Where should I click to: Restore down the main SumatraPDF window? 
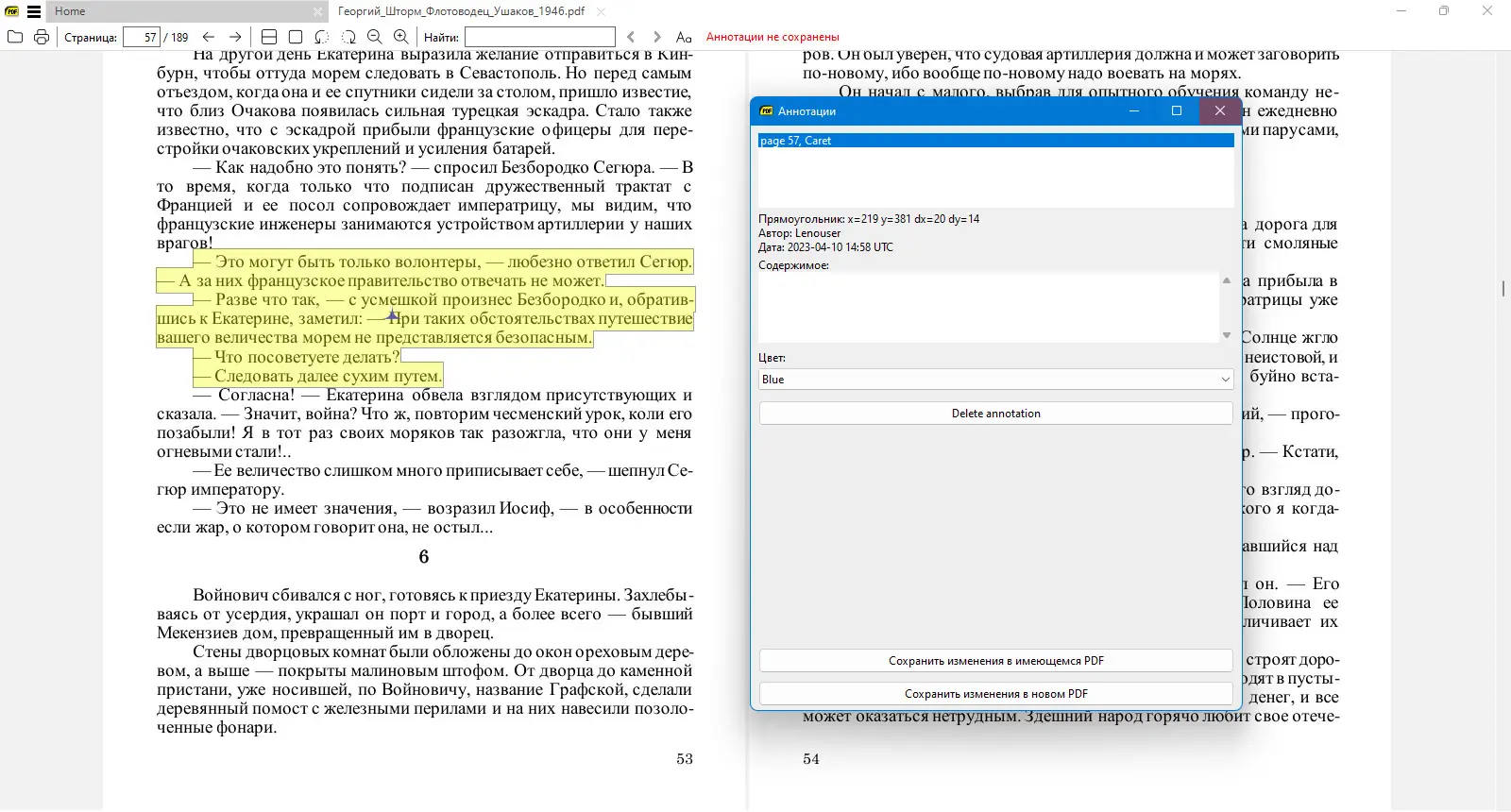[1444, 11]
